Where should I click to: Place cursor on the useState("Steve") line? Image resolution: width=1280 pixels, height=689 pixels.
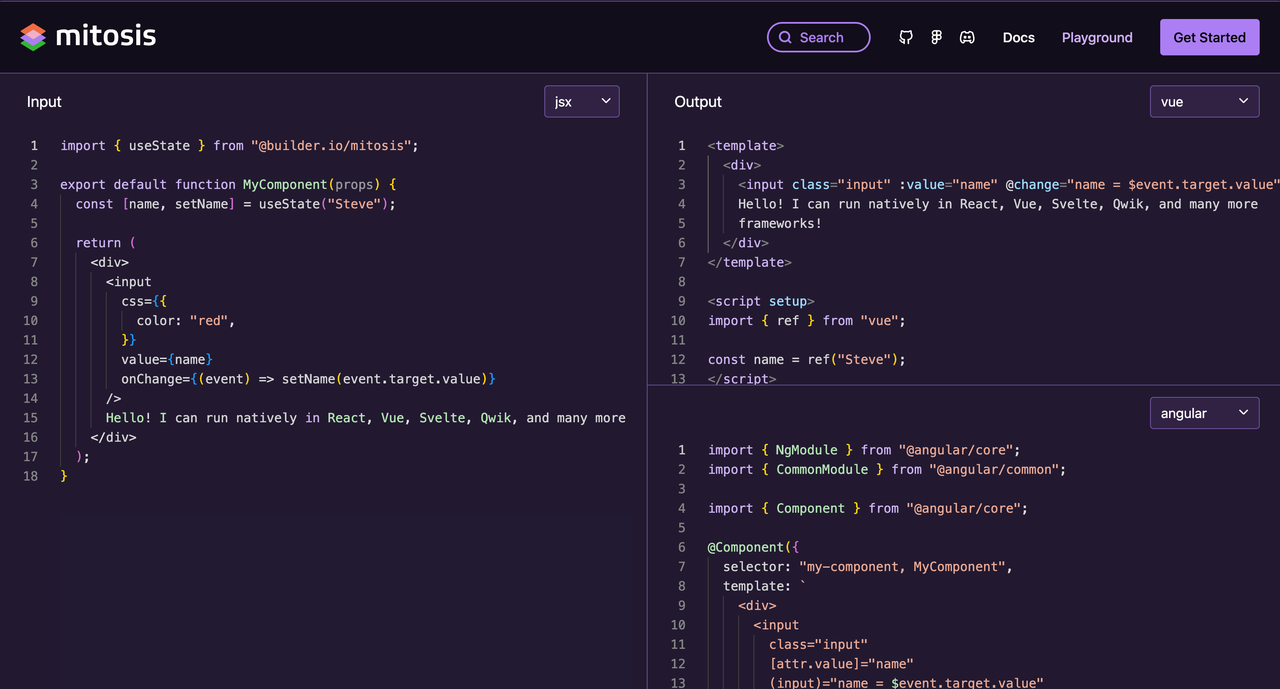(x=236, y=204)
